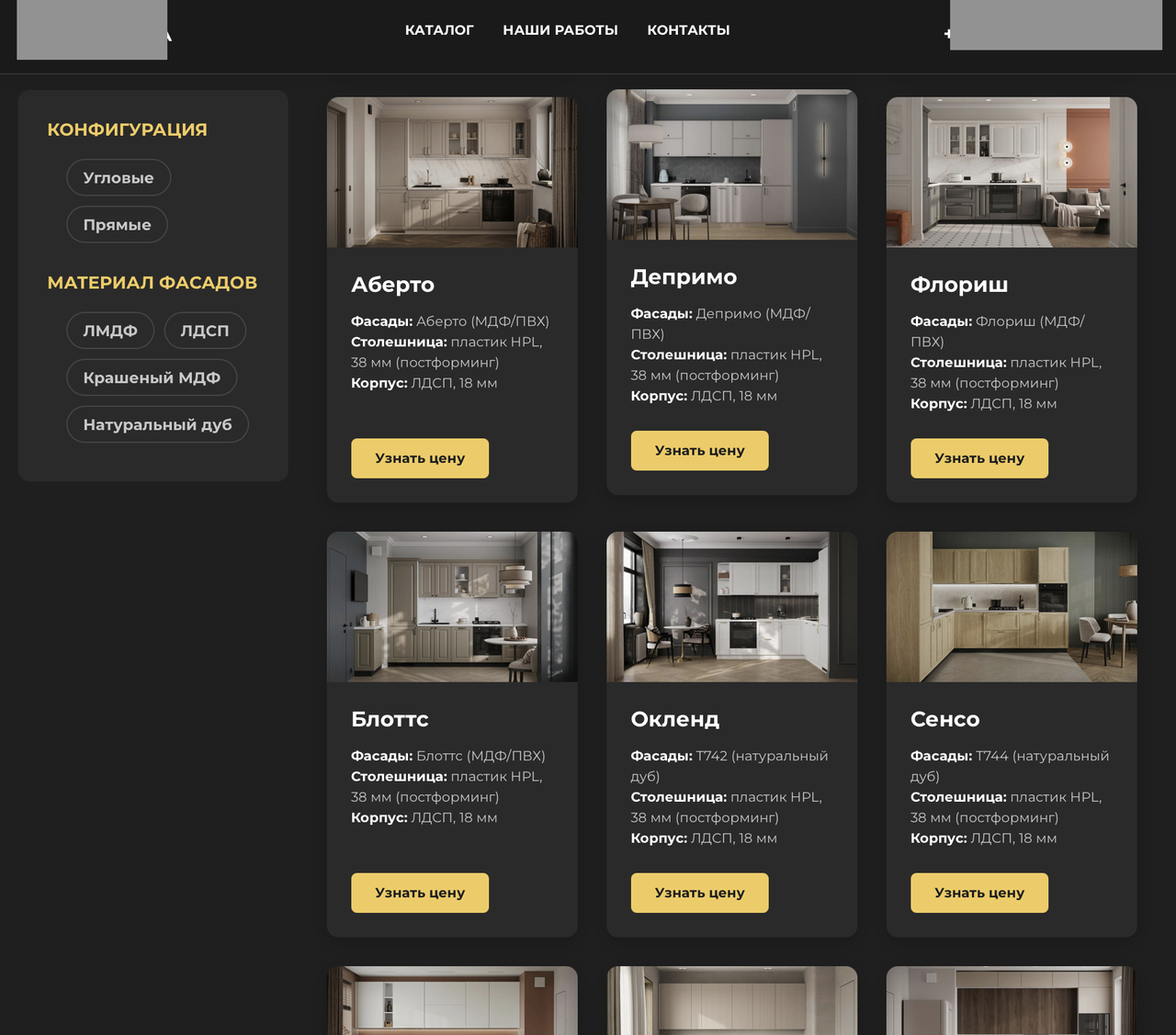Click Узнать цену for Флориш kitchen

(x=979, y=458)
